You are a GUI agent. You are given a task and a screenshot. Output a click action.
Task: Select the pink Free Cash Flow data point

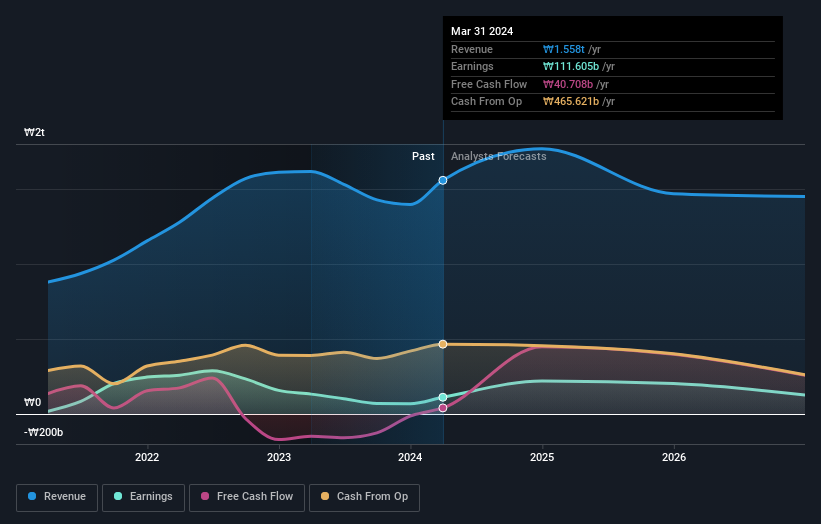click(x=443, y=408)
